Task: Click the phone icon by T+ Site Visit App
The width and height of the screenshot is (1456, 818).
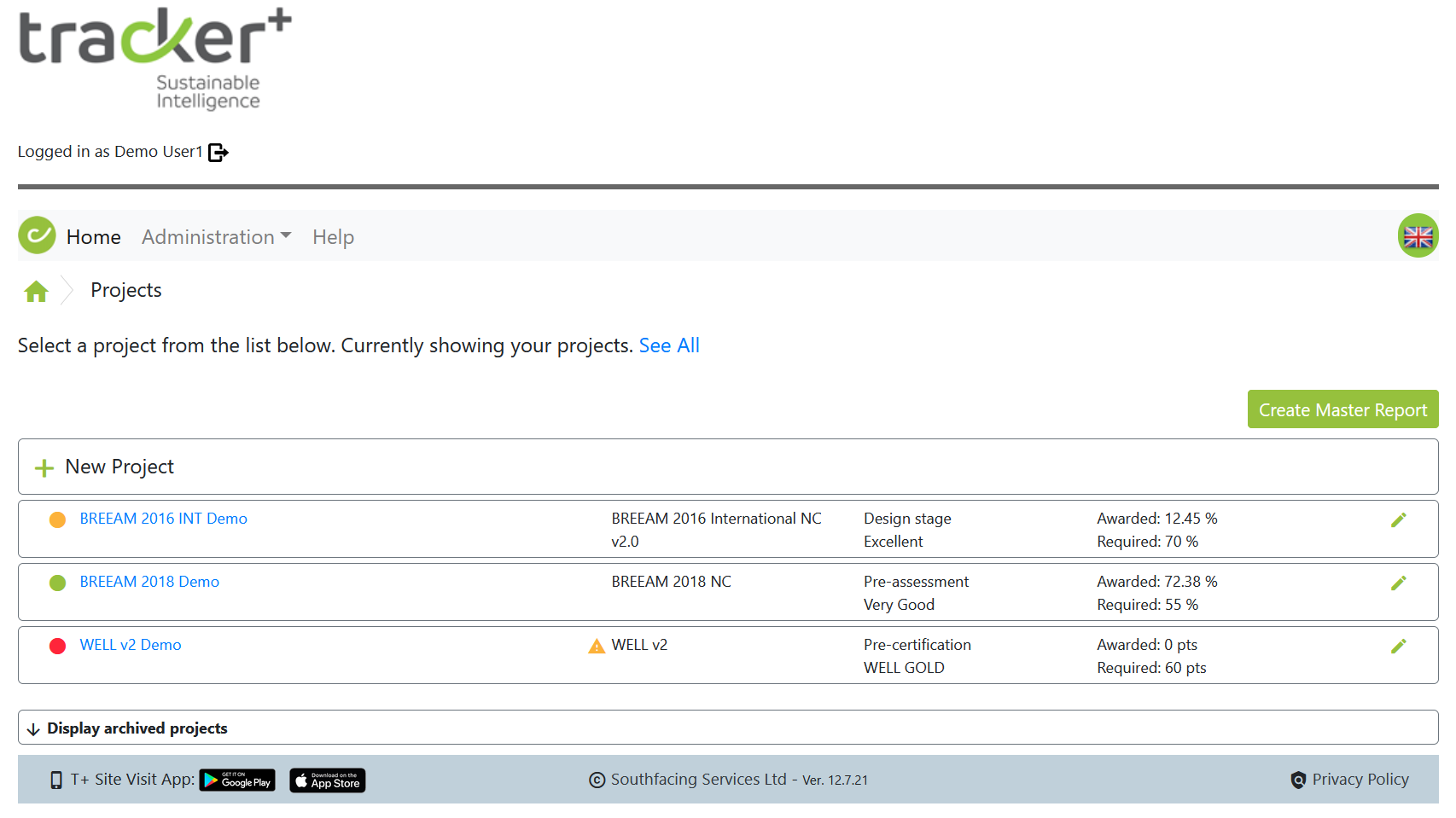Action: click(56, 780)
